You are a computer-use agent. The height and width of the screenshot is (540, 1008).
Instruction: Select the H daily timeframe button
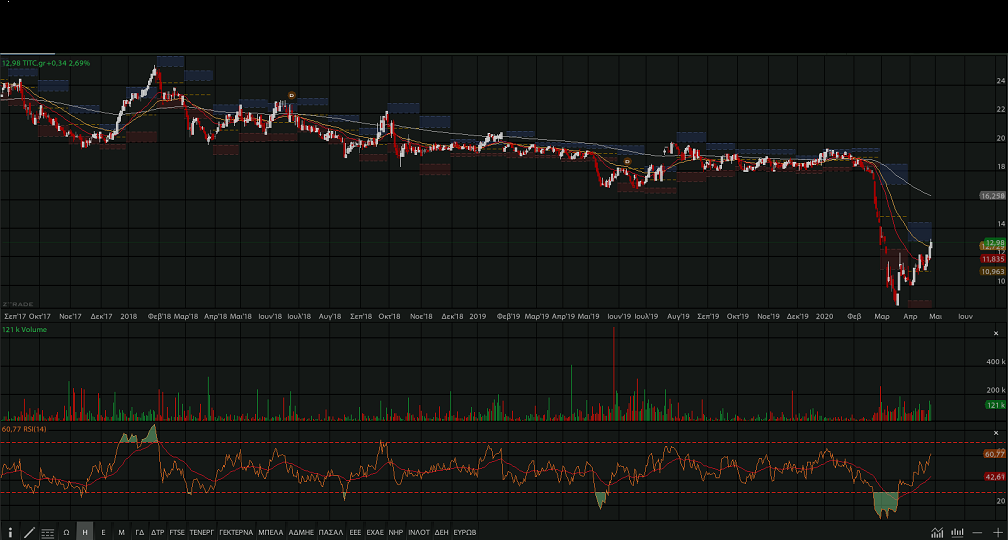[x=85, y=532]
